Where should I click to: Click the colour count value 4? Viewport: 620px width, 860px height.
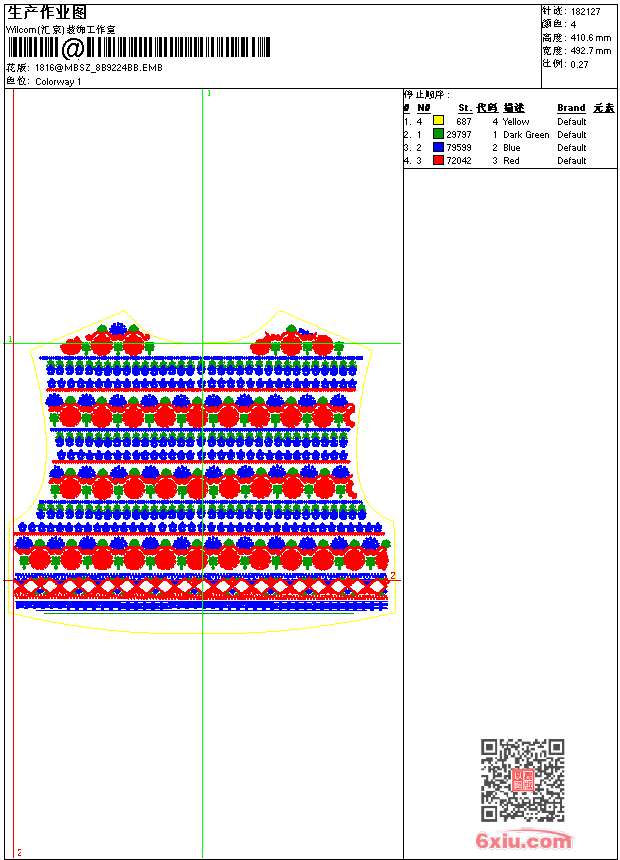pyautogui.click(x=573, y=25)
